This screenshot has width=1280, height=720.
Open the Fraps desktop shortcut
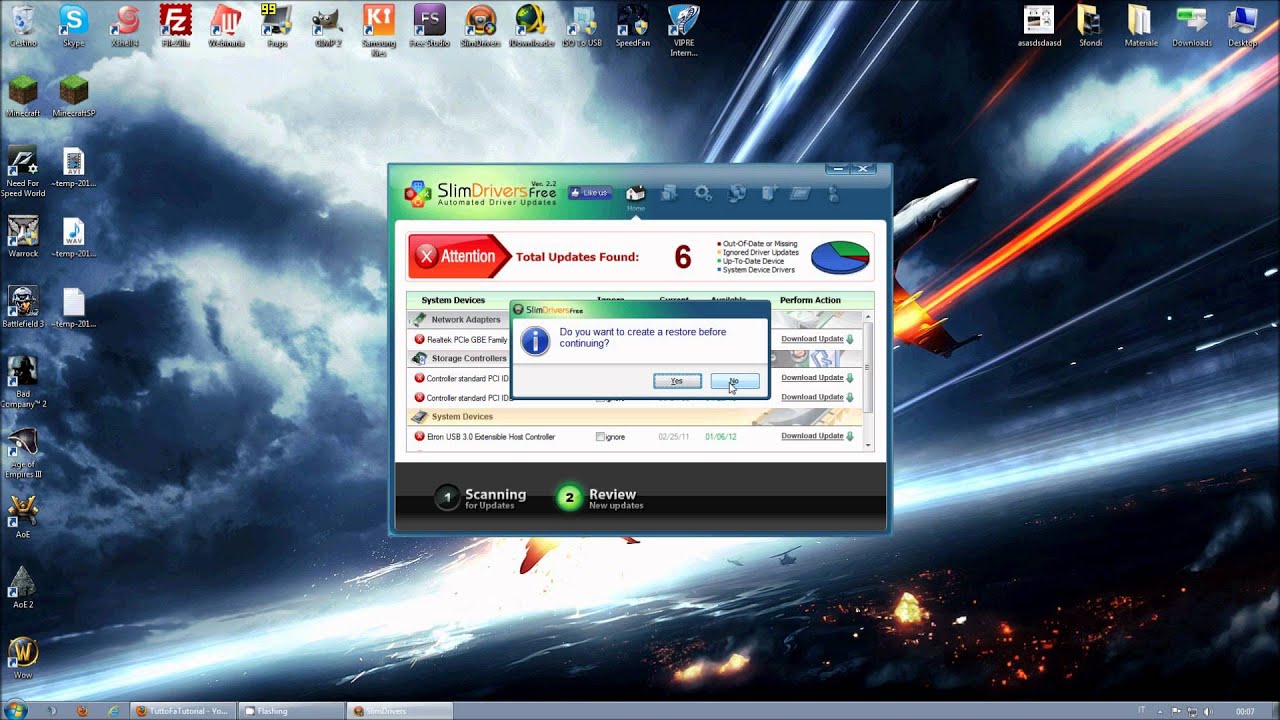[277, 25]
